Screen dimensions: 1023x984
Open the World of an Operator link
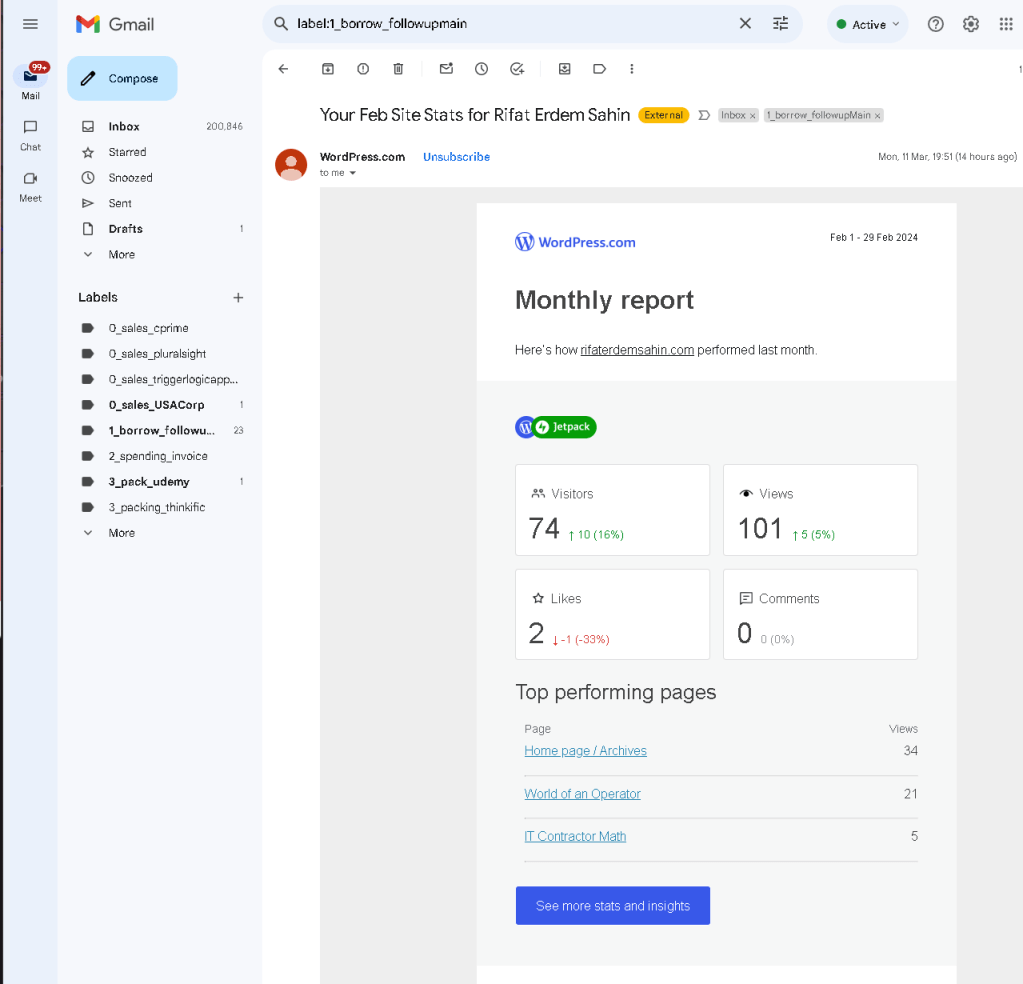[x=582, y=794]
